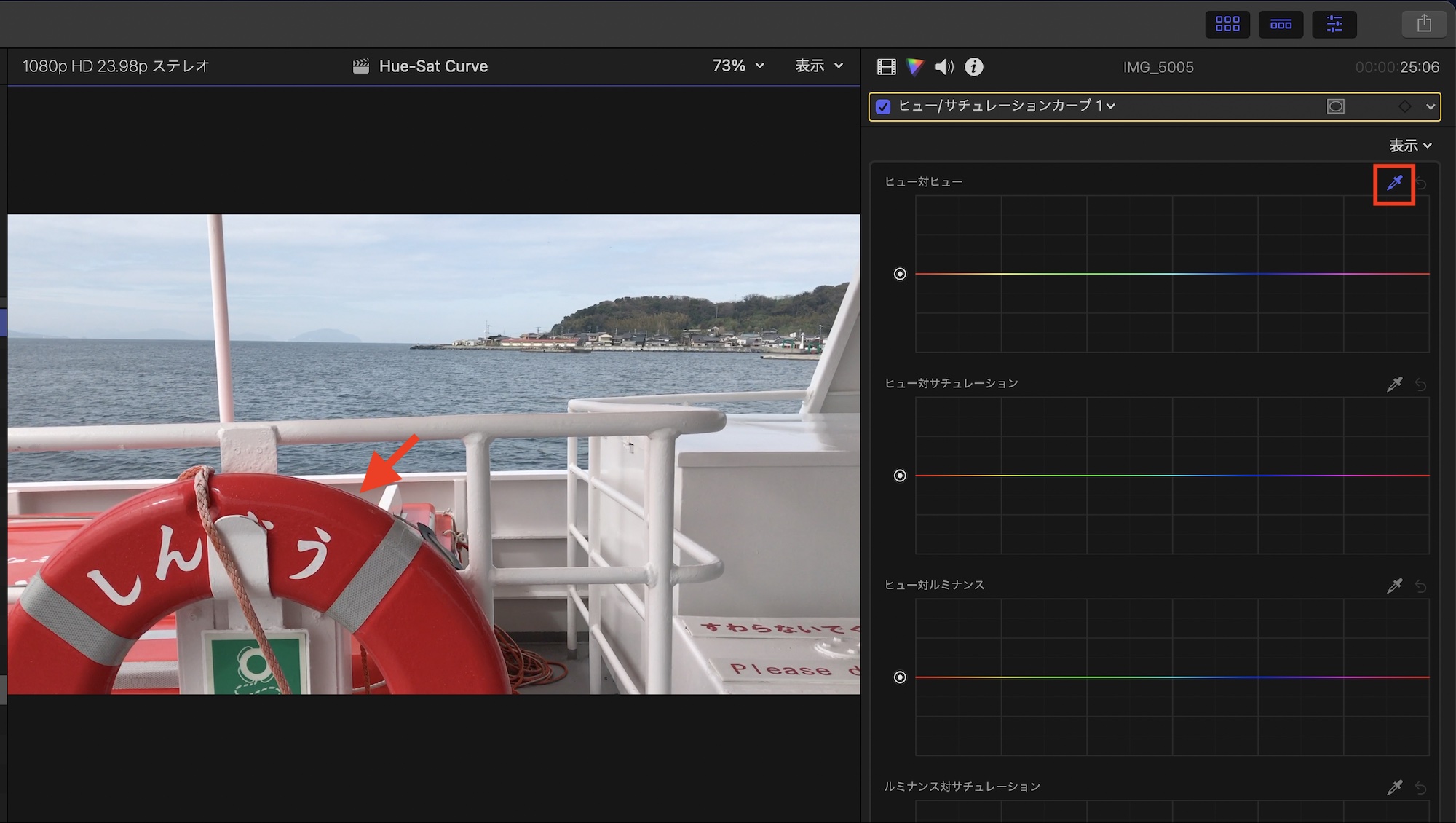Add a shape mask to the correction
This screenshot has width=1456, height=823.
click(1335, 106)
